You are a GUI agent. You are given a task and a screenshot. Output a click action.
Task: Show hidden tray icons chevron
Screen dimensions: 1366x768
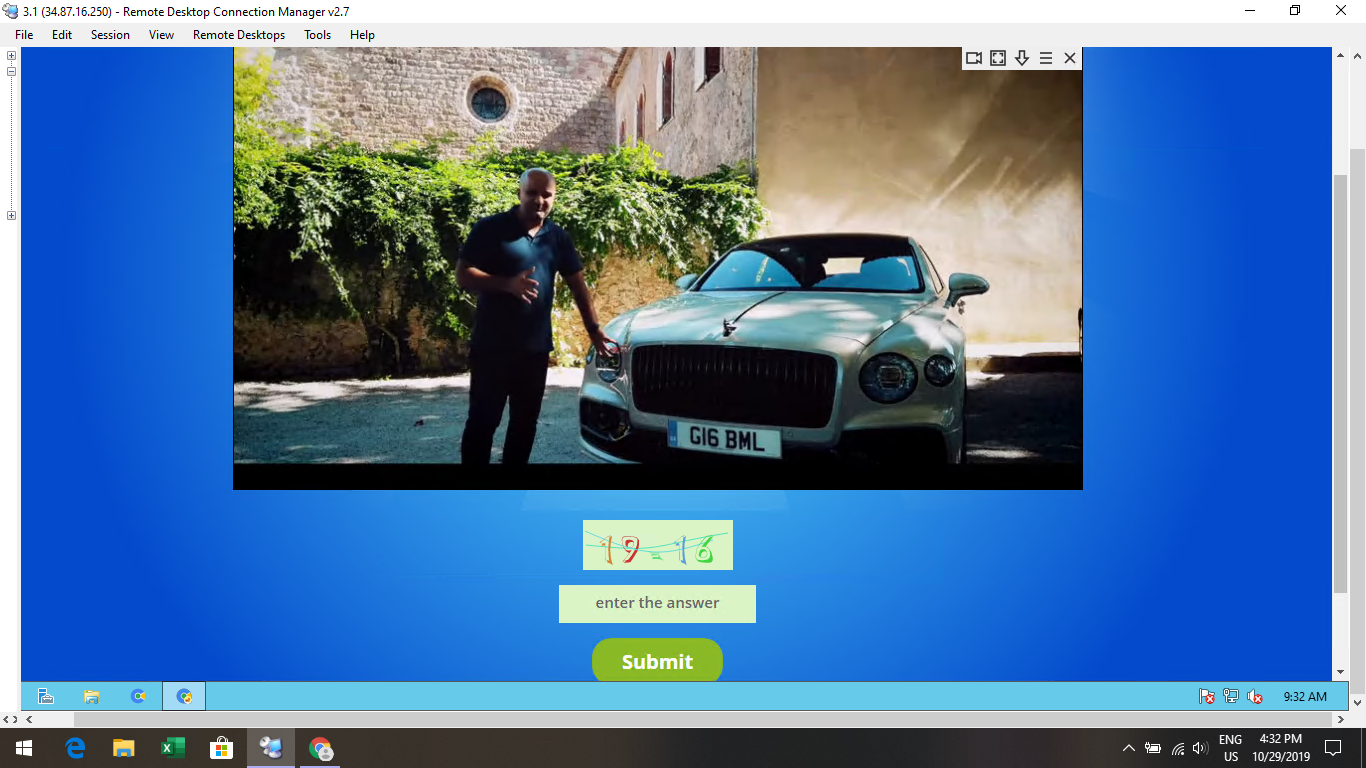click(x=1129, y=748)
